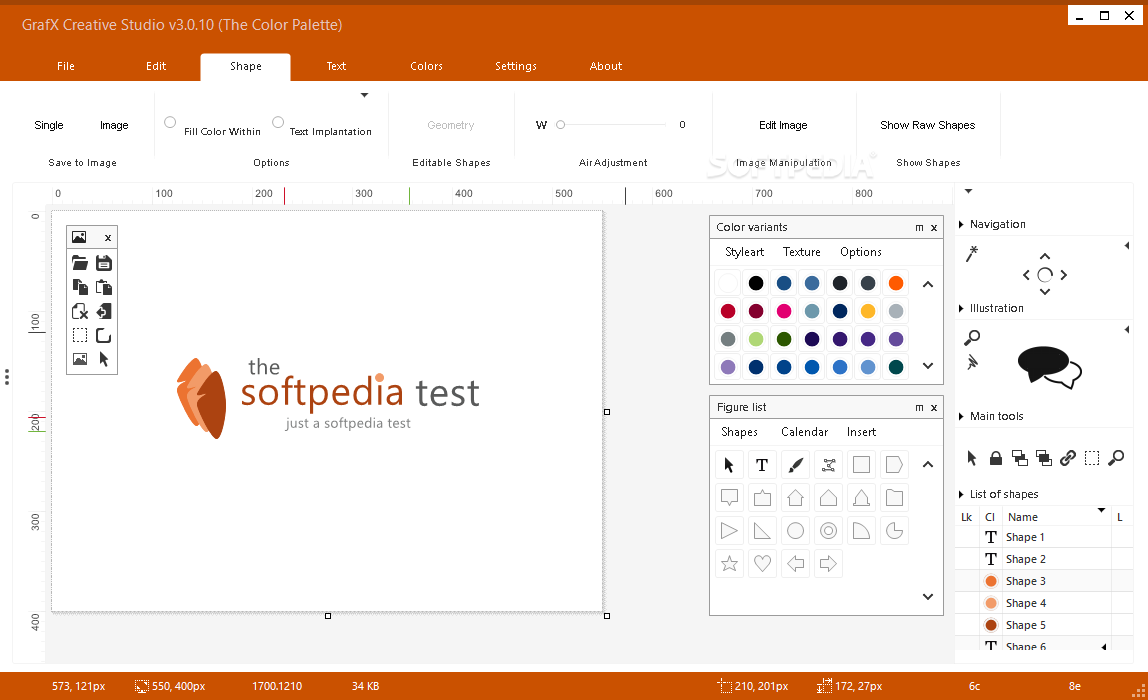Click the save disk icon in floating toolbox
This screenshot has width=1148, height=700.
tap(104, 263)
